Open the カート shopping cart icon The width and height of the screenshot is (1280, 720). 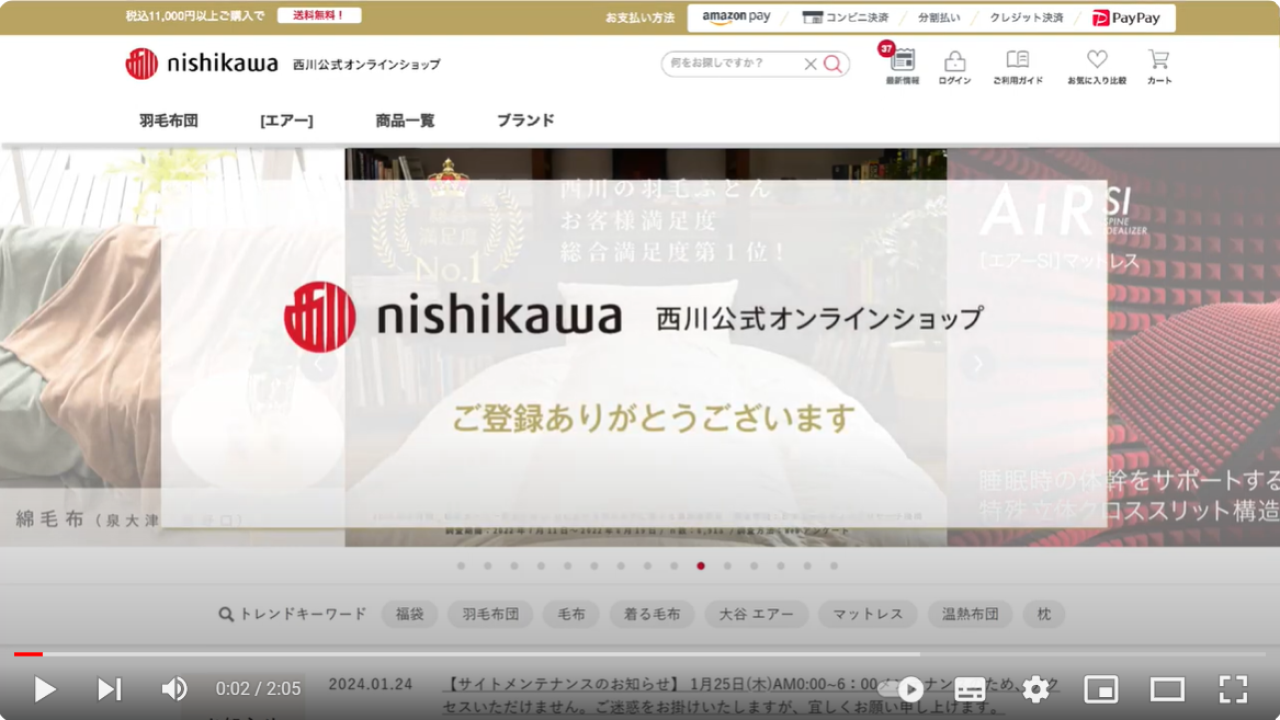(x=1159, y=67)
